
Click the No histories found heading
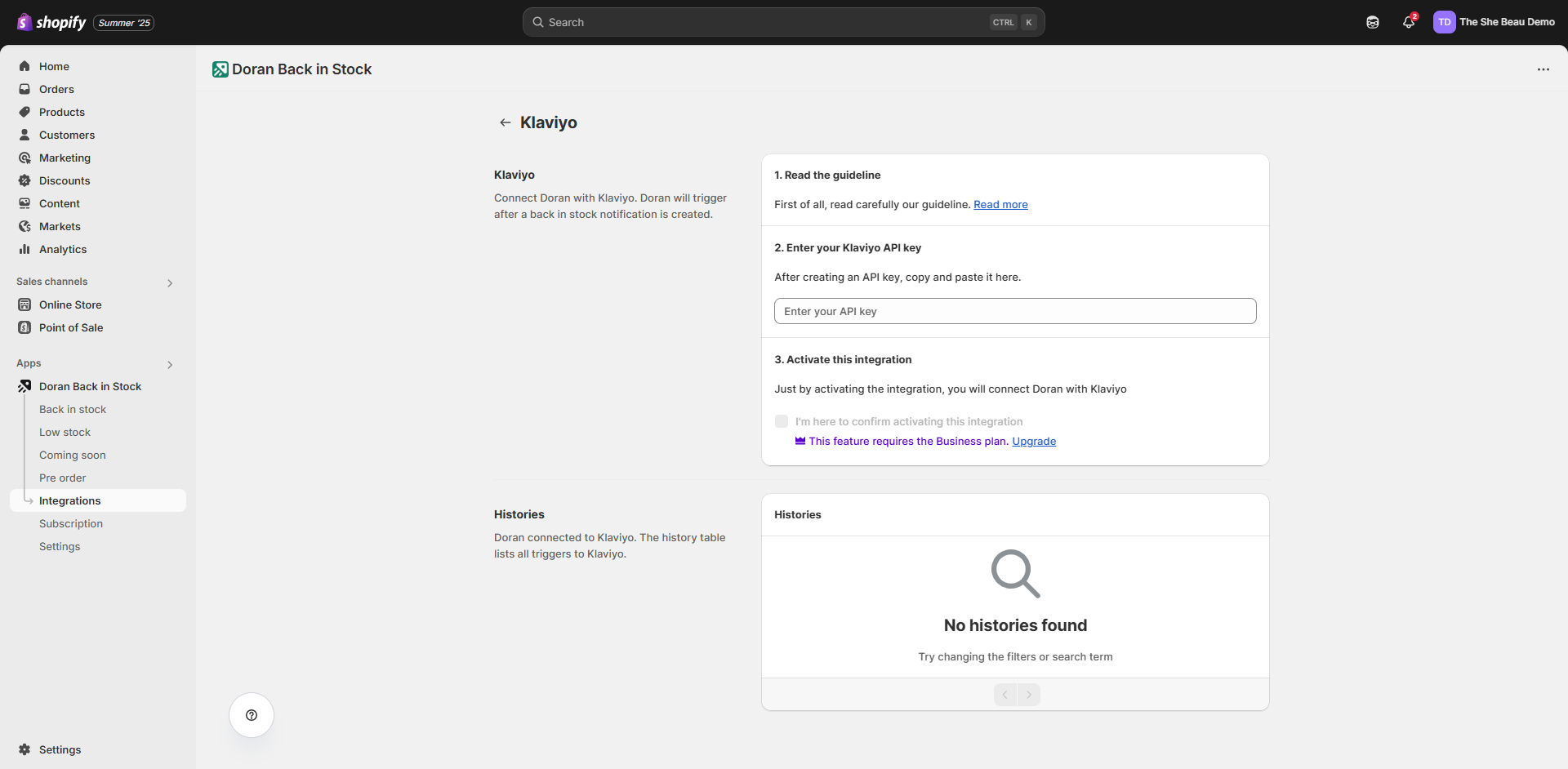point(1015,625)
